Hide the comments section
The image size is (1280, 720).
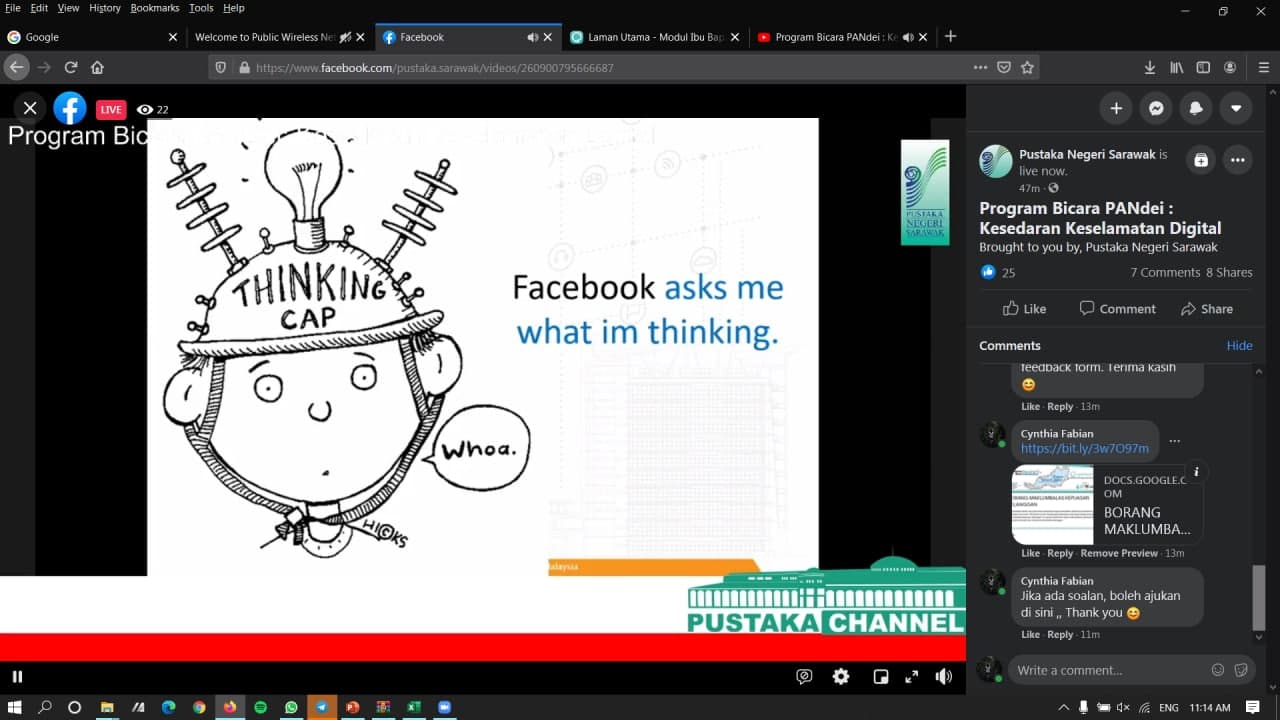point(1239,345)
